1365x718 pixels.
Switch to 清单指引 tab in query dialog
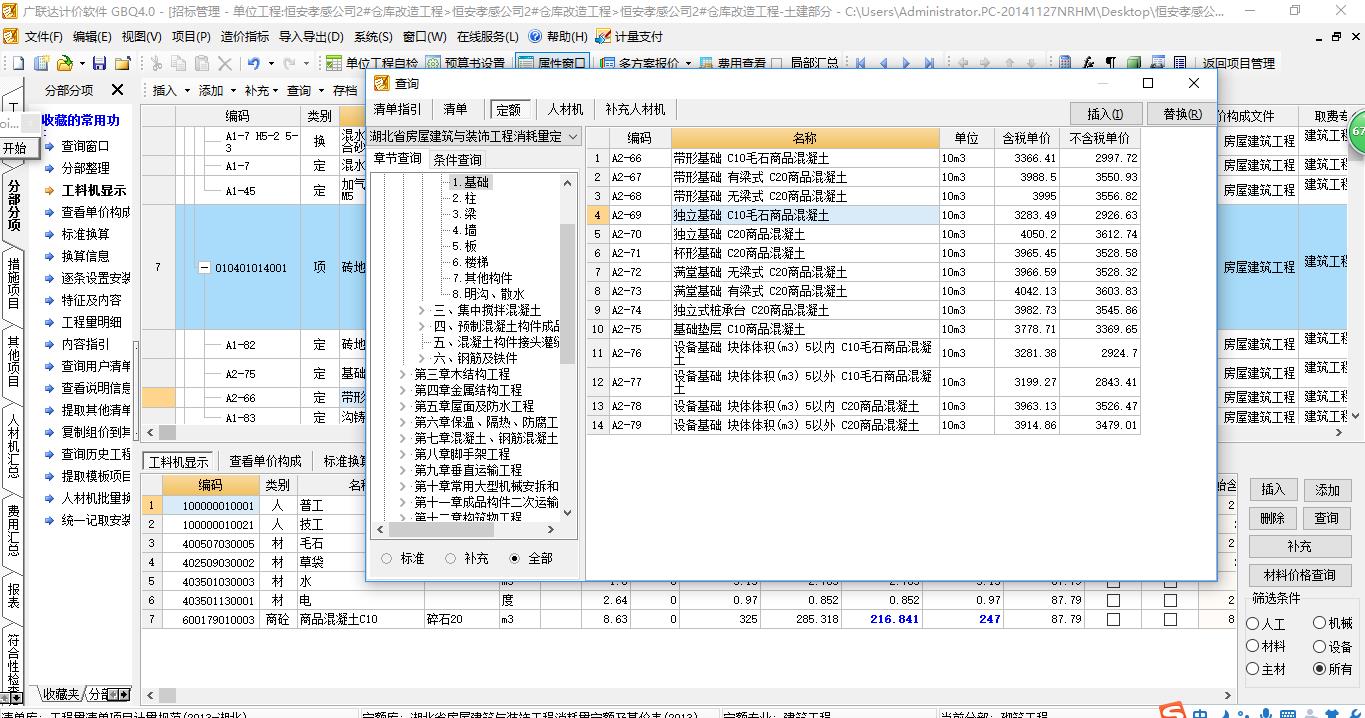pos(397,110)
